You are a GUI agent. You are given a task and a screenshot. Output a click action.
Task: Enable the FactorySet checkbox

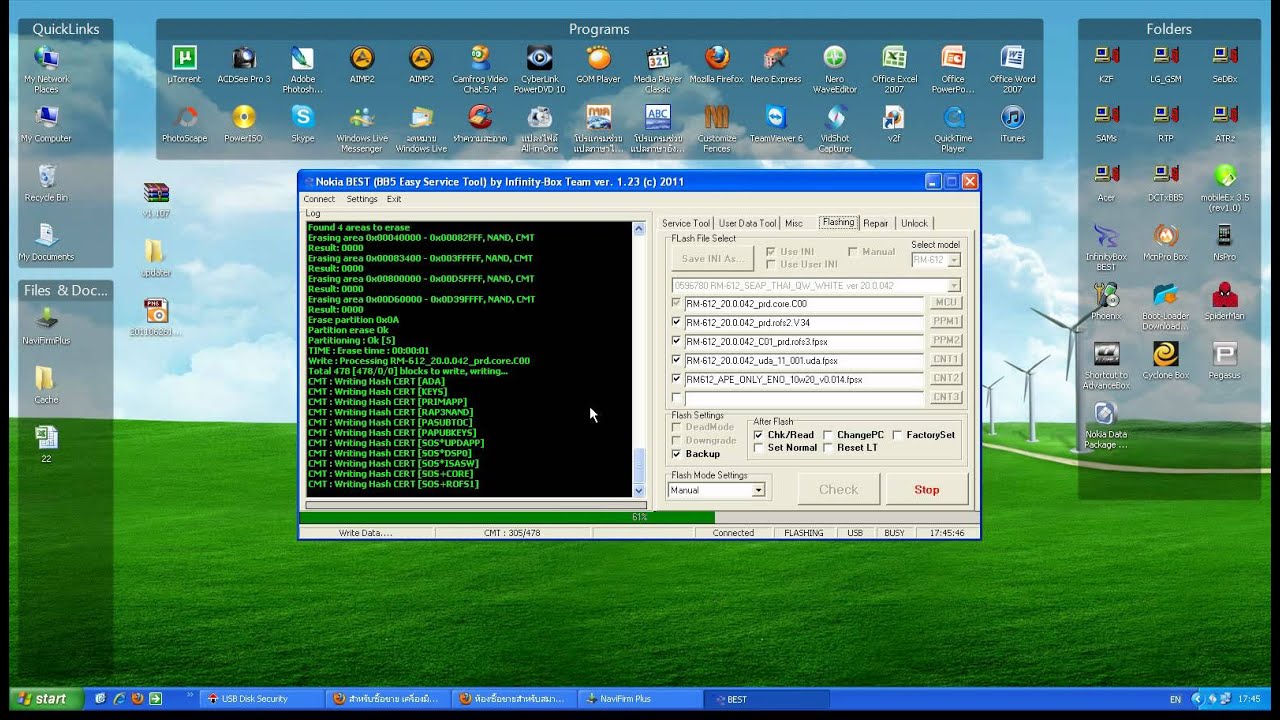coord(897,435)
